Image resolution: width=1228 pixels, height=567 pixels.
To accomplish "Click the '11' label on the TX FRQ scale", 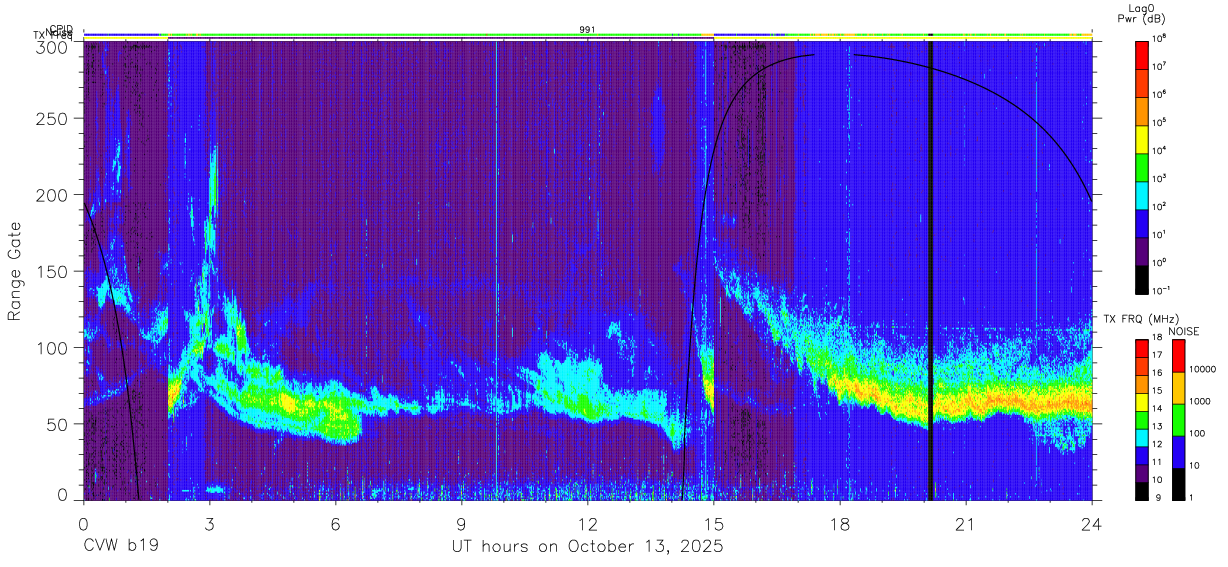I will 1157,464.
